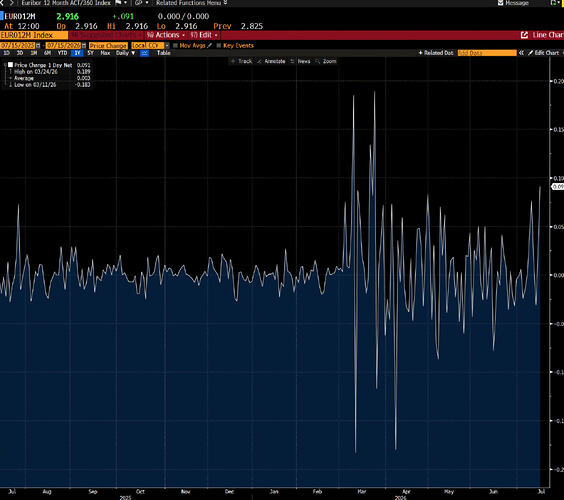The height and width of the screenshot is (500, 564).
Task: Select the YTD range tab
Action: 62,53
